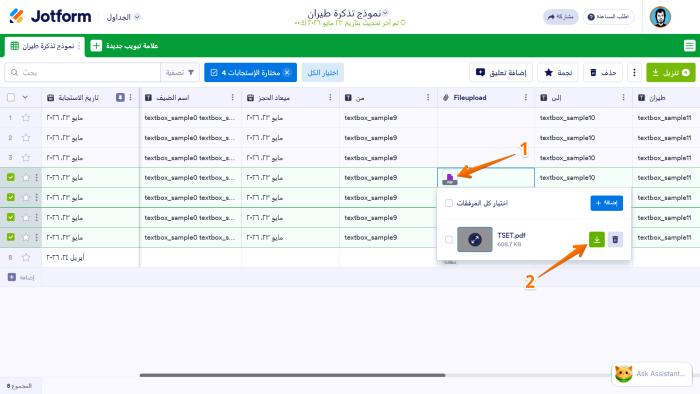Click the plus icon for new tab
Viewport: 700px width, 394px height.
[x=96, y=46]
